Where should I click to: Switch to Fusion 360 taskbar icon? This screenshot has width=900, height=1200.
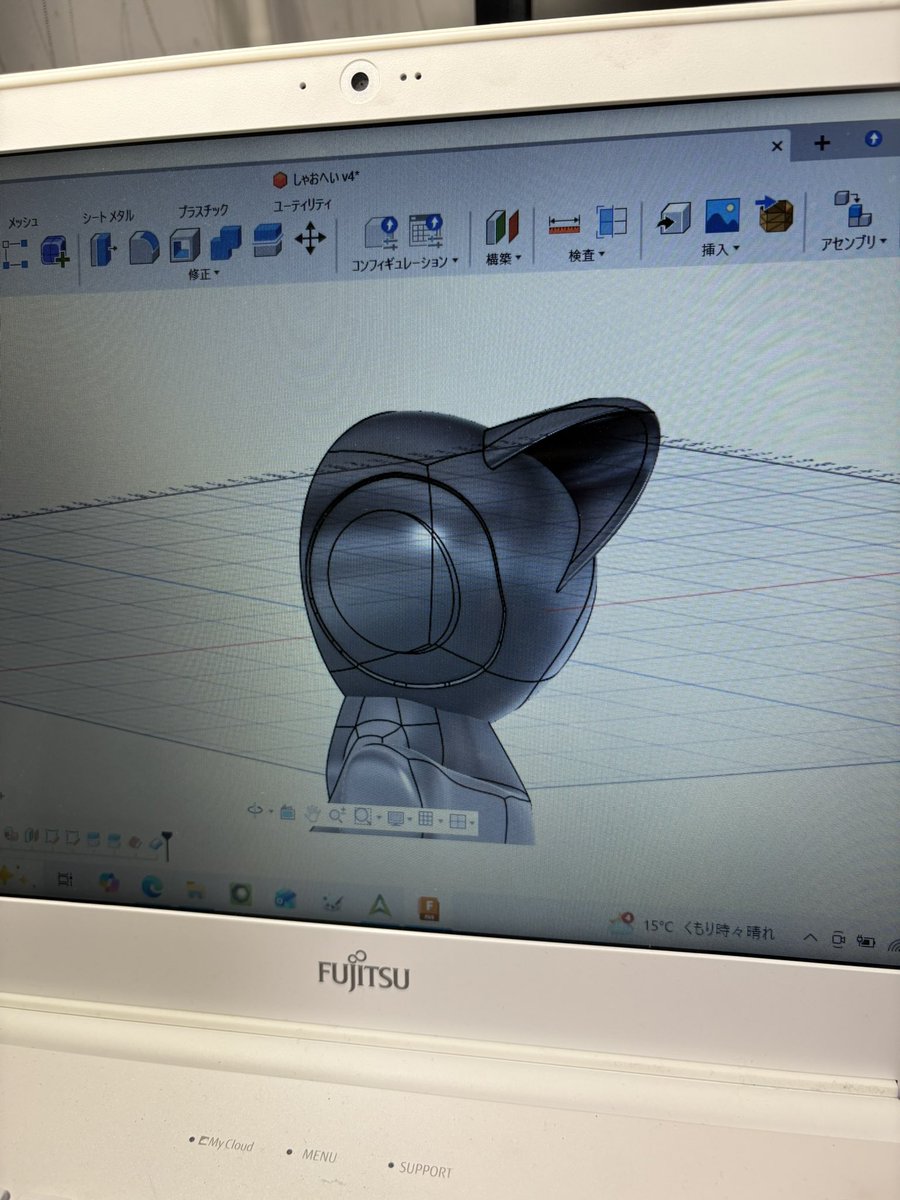[429, 909]
